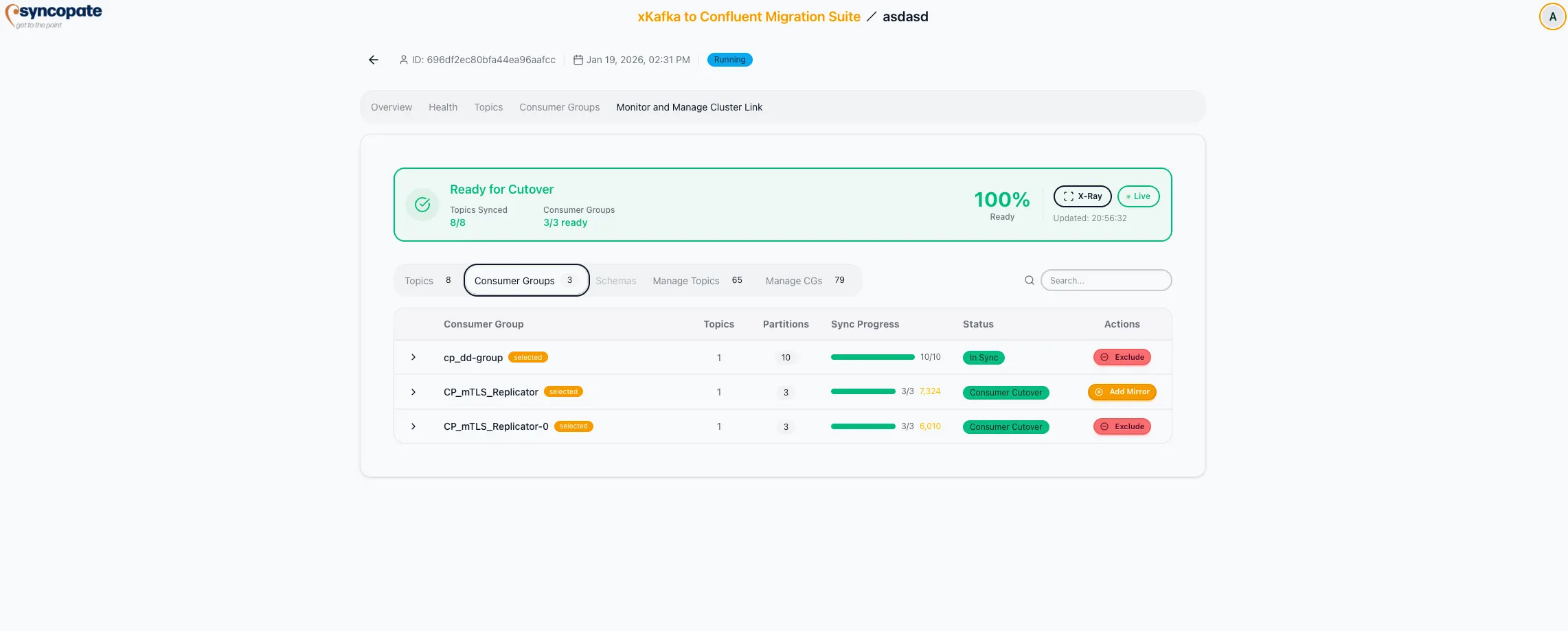This screenshot has width=1568, height=631.
Task: Click the selected badge on CP_mTLS_Replicator-0
Action: tap(573, 426)
